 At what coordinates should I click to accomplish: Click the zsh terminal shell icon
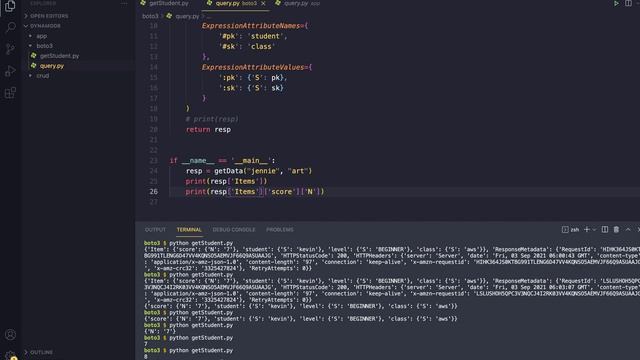click(x=565, y=230)
